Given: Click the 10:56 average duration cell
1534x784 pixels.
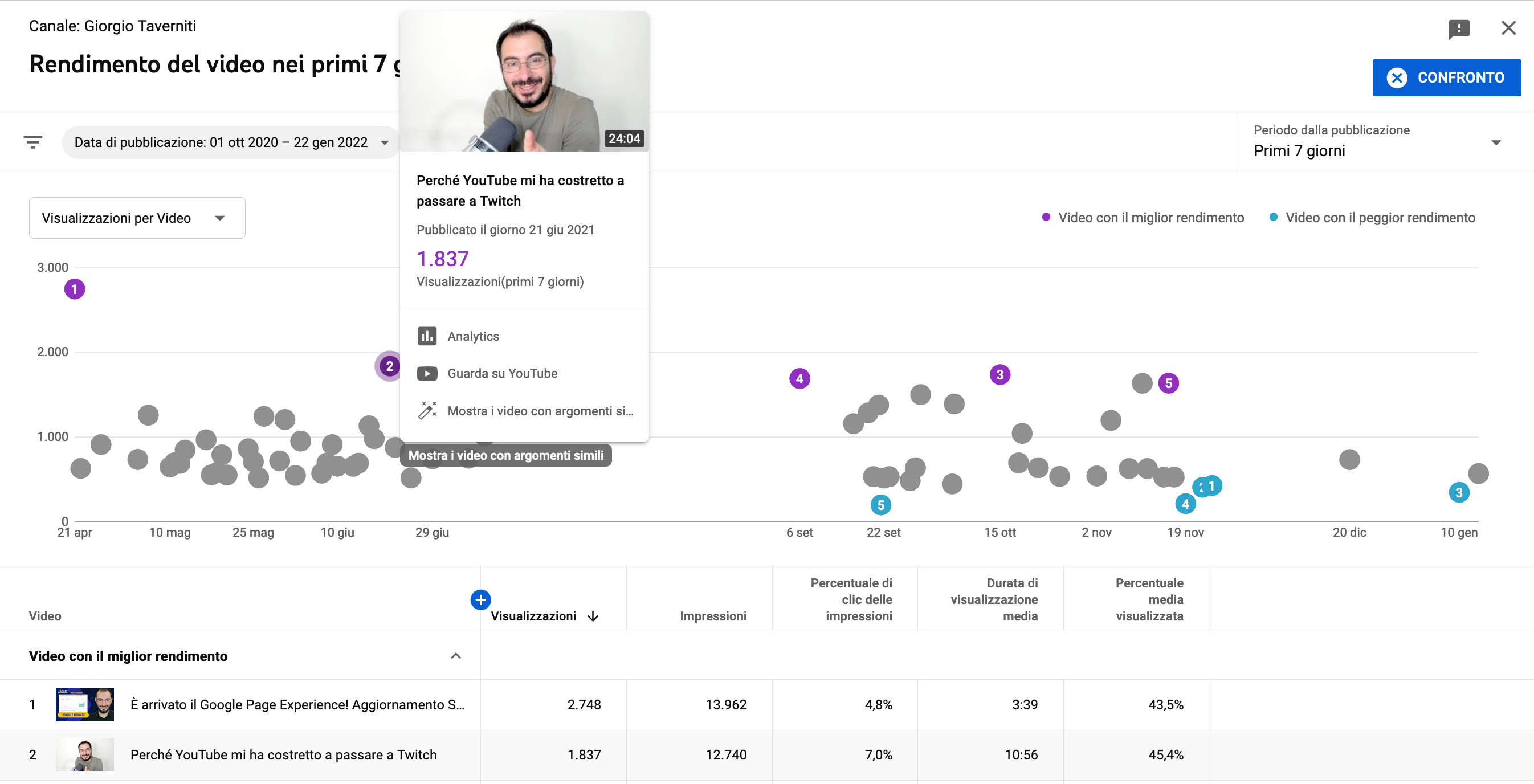Looking at the screenshot, I should pyautogui.click(x=1021, y=754).
